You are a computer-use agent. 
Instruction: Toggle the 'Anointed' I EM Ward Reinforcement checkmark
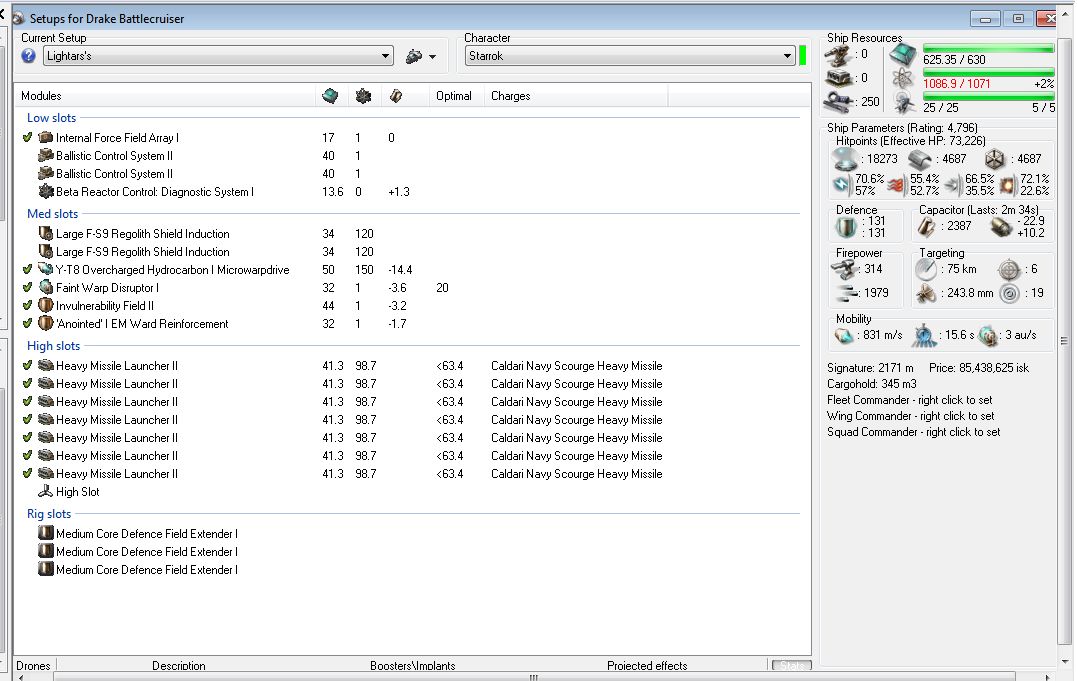coord(27,323)
